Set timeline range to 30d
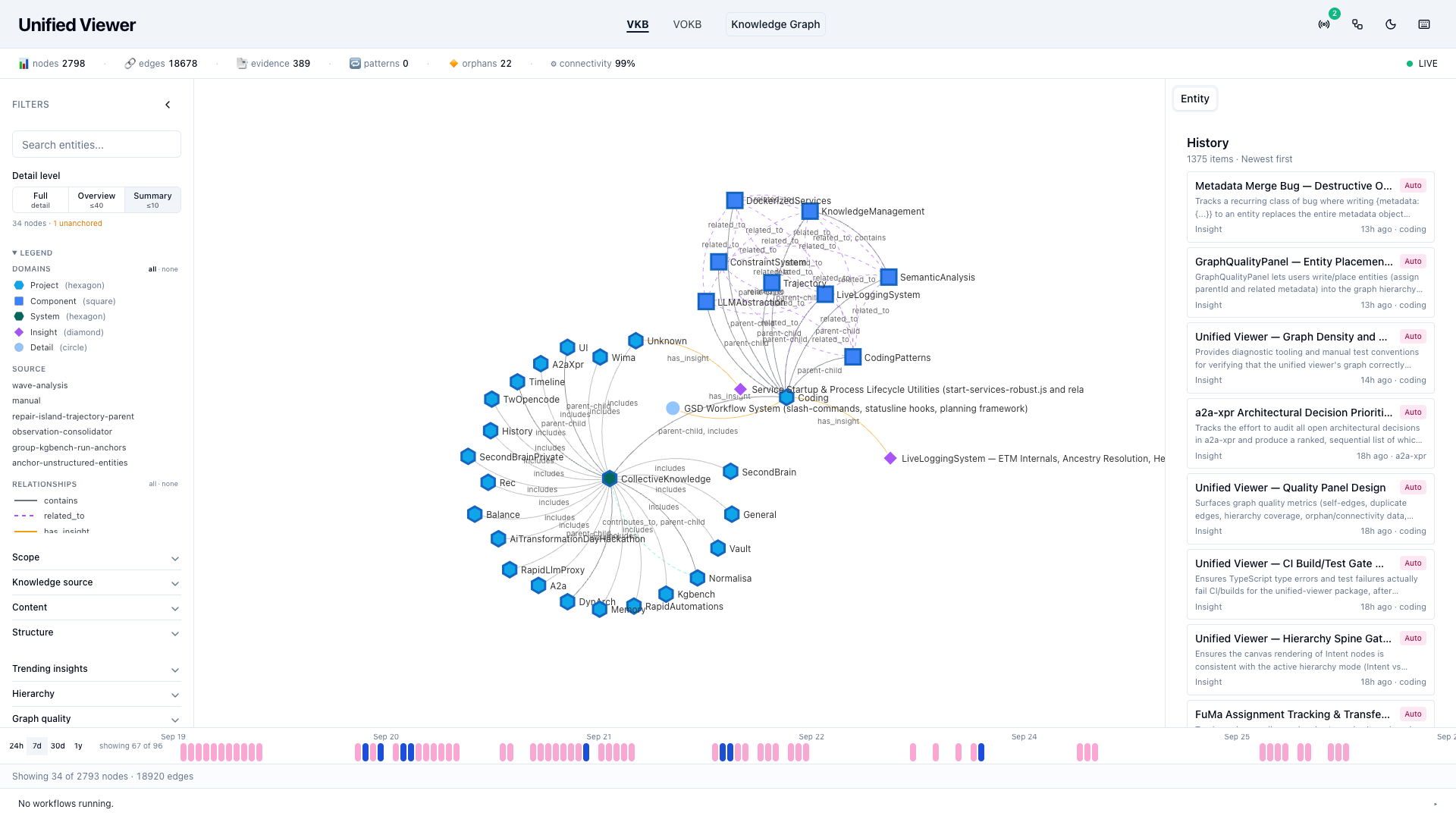 (x=58, y=746)
